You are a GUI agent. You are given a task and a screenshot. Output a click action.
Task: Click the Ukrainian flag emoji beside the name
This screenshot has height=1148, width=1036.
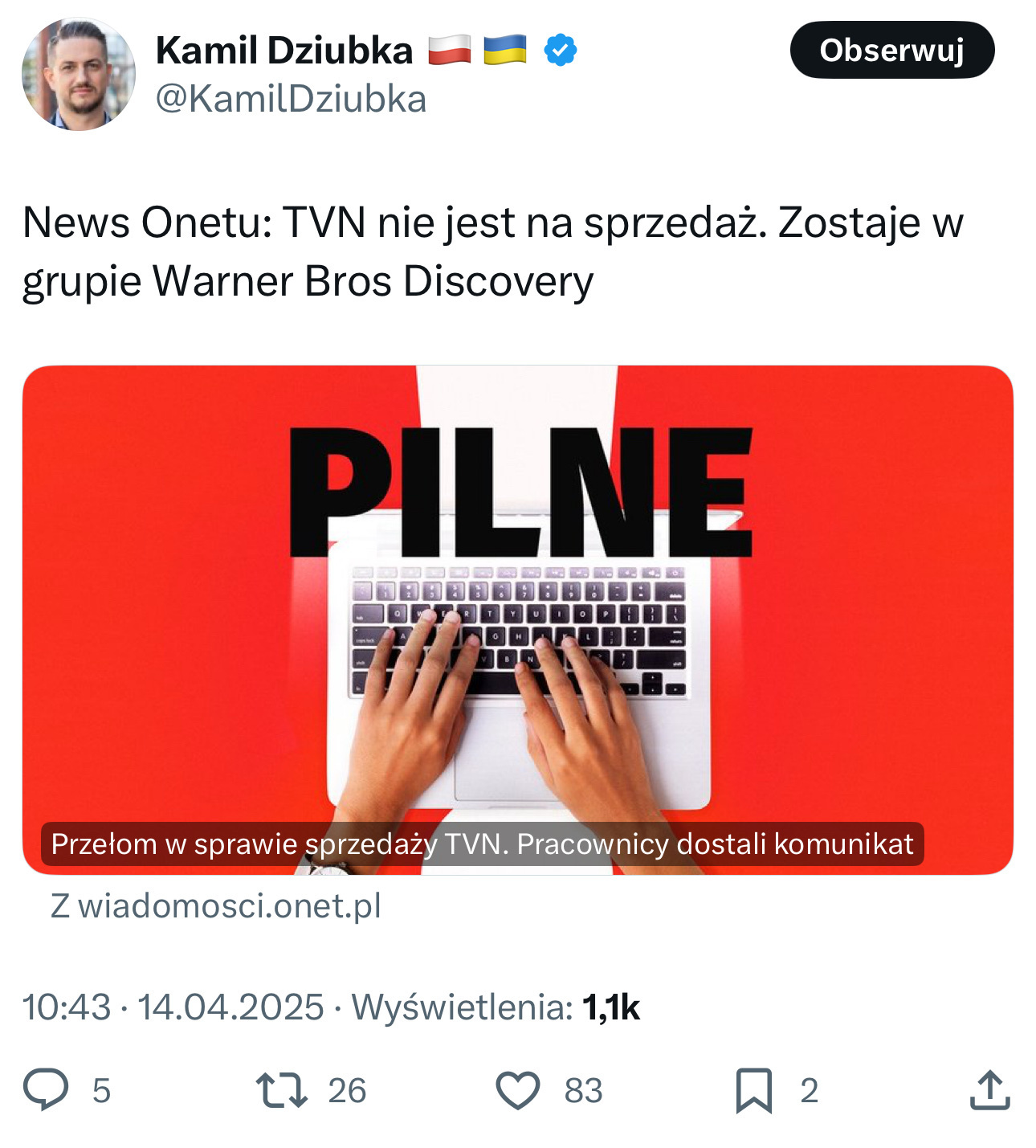[x=505, y=50]
